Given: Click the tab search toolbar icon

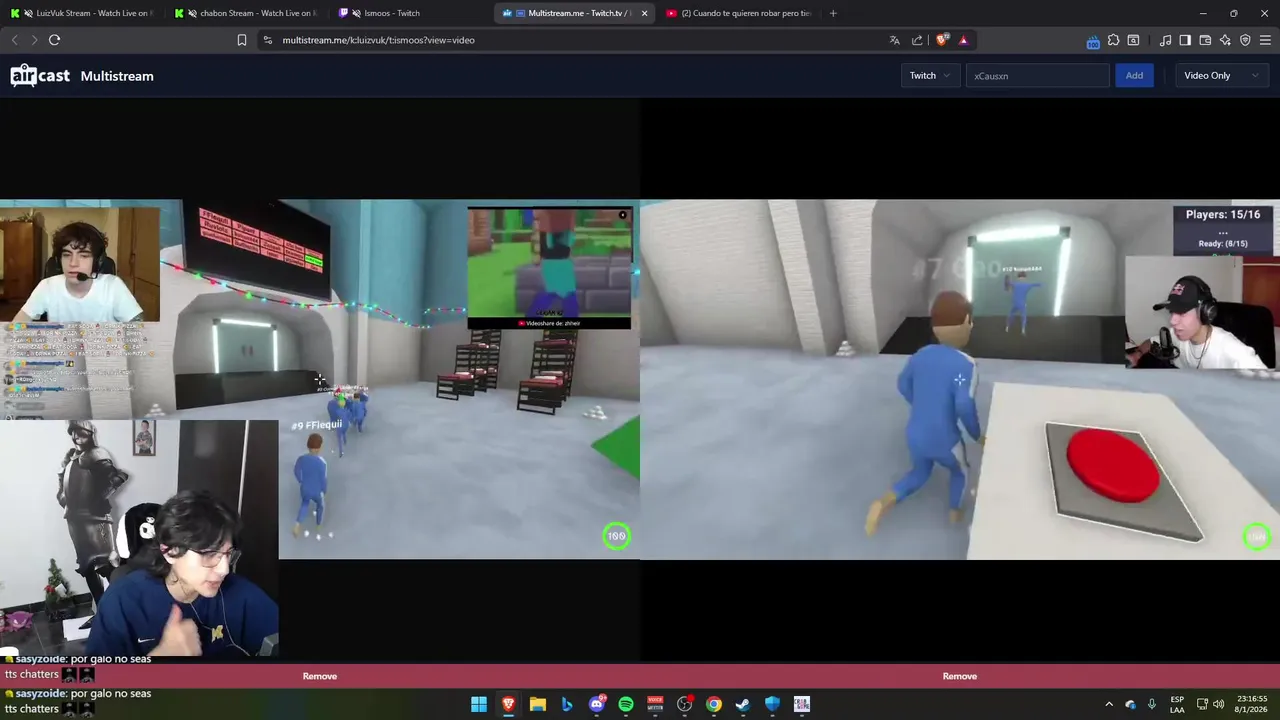Looking at the screenshot, I should click(x=1133, y=40).
